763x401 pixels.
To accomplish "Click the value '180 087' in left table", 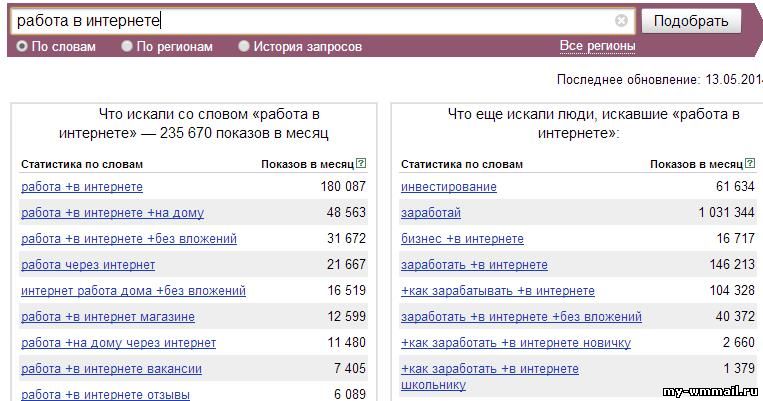I will click(x=343, y=186).
